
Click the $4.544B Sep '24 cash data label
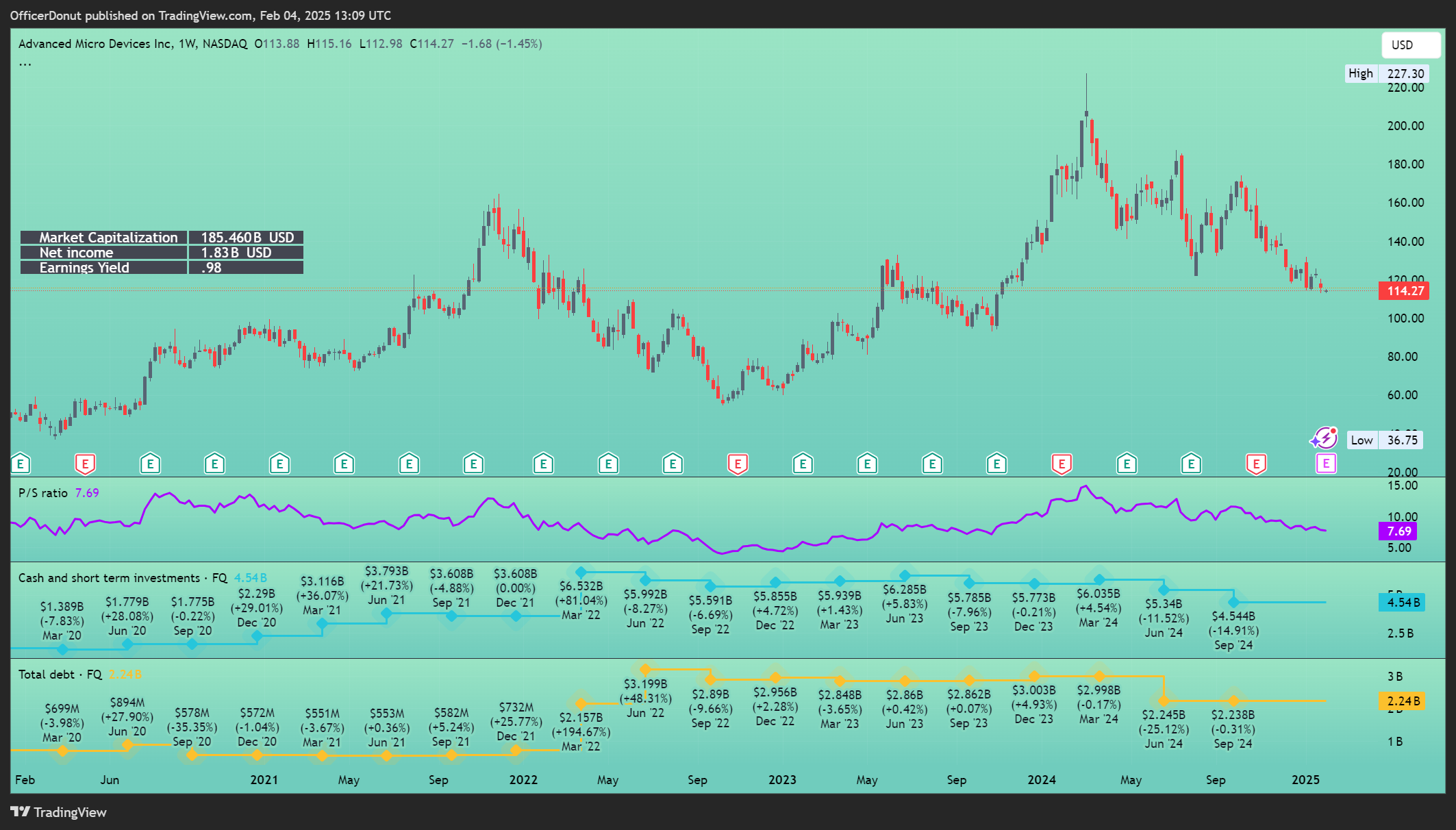pos(1233,631)
